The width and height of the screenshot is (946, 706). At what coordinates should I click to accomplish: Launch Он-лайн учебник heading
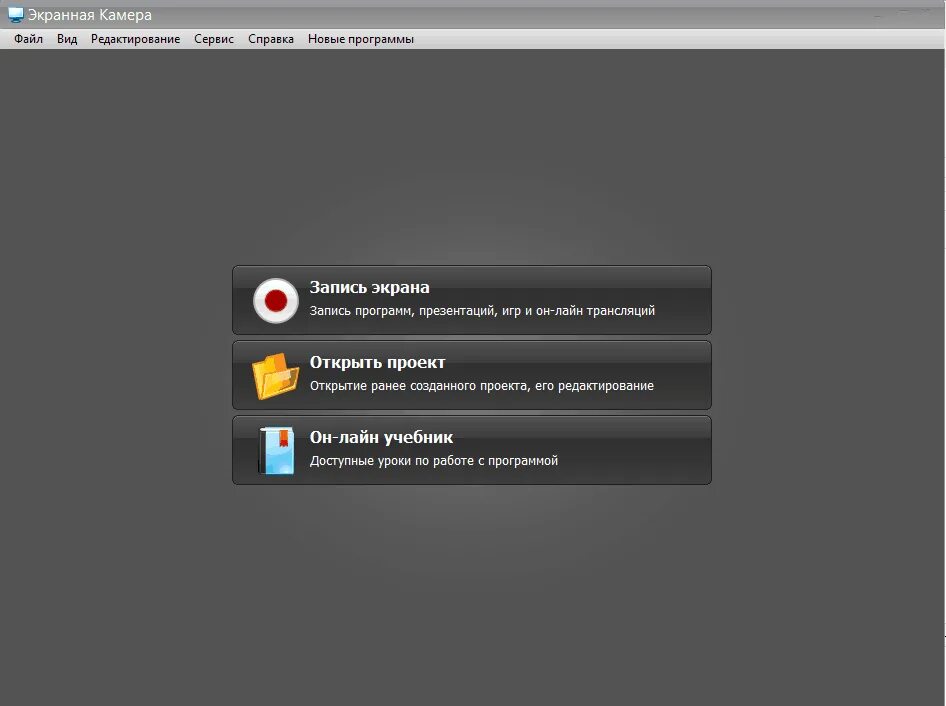[381, 437]
